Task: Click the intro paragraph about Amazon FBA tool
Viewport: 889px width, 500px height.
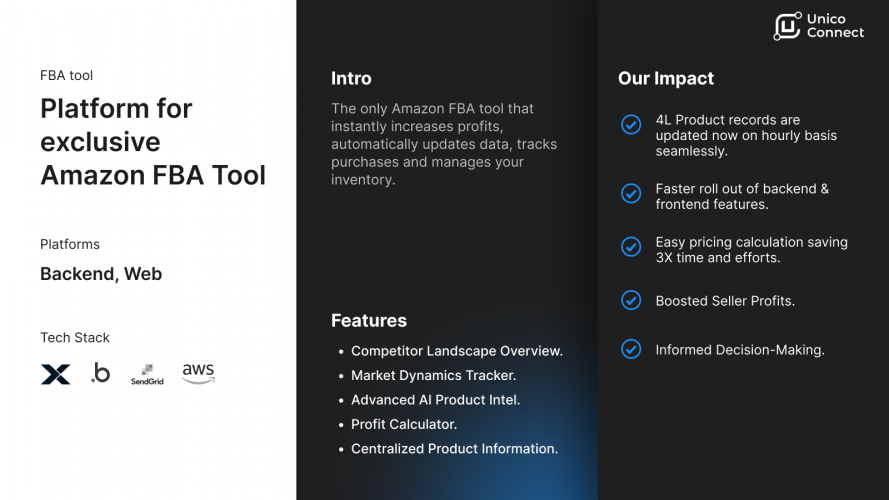Action: [x=444, y=144]
